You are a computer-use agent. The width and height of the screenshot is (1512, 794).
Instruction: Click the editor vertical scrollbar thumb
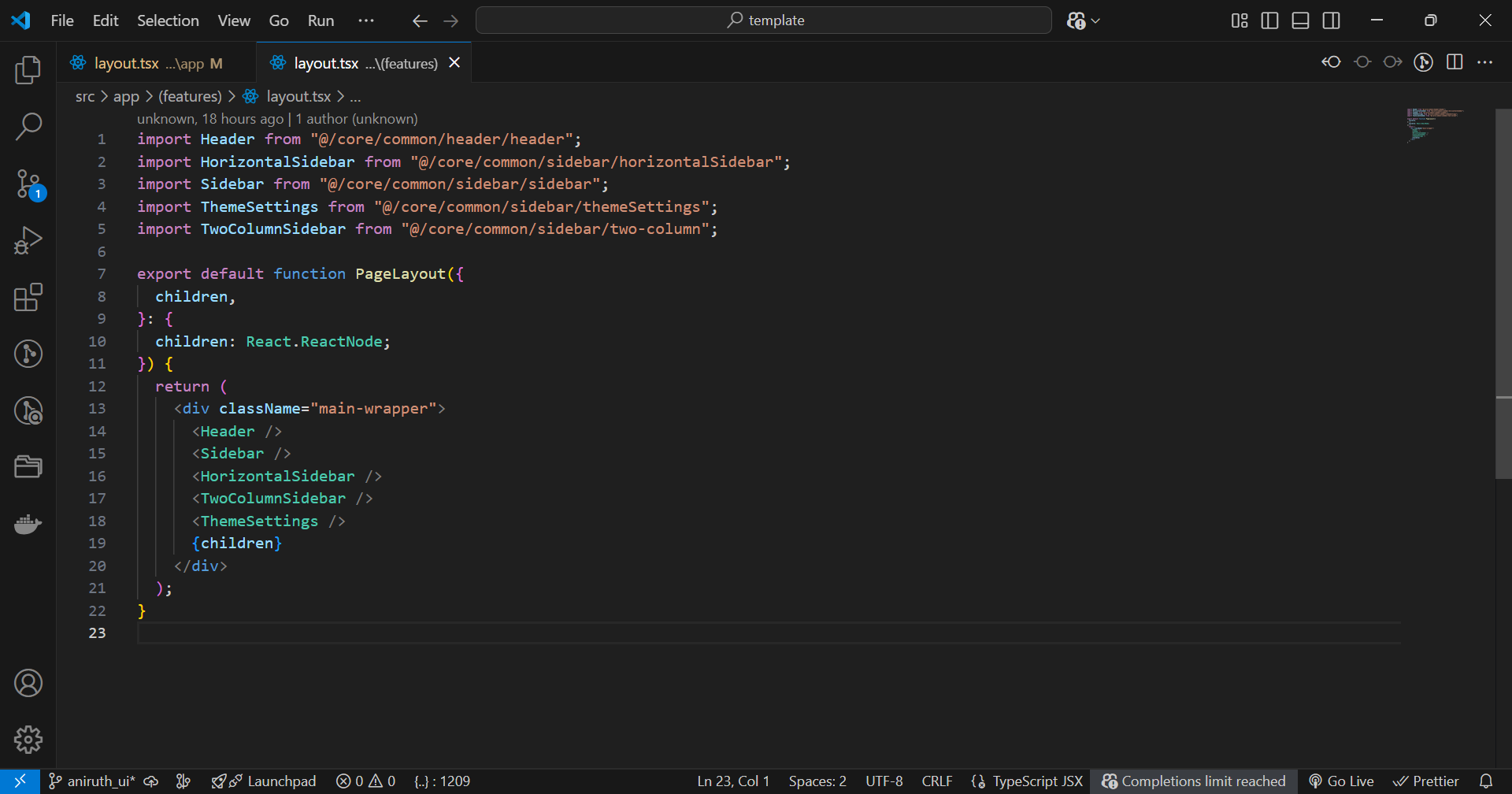[x=1503, y=293]
